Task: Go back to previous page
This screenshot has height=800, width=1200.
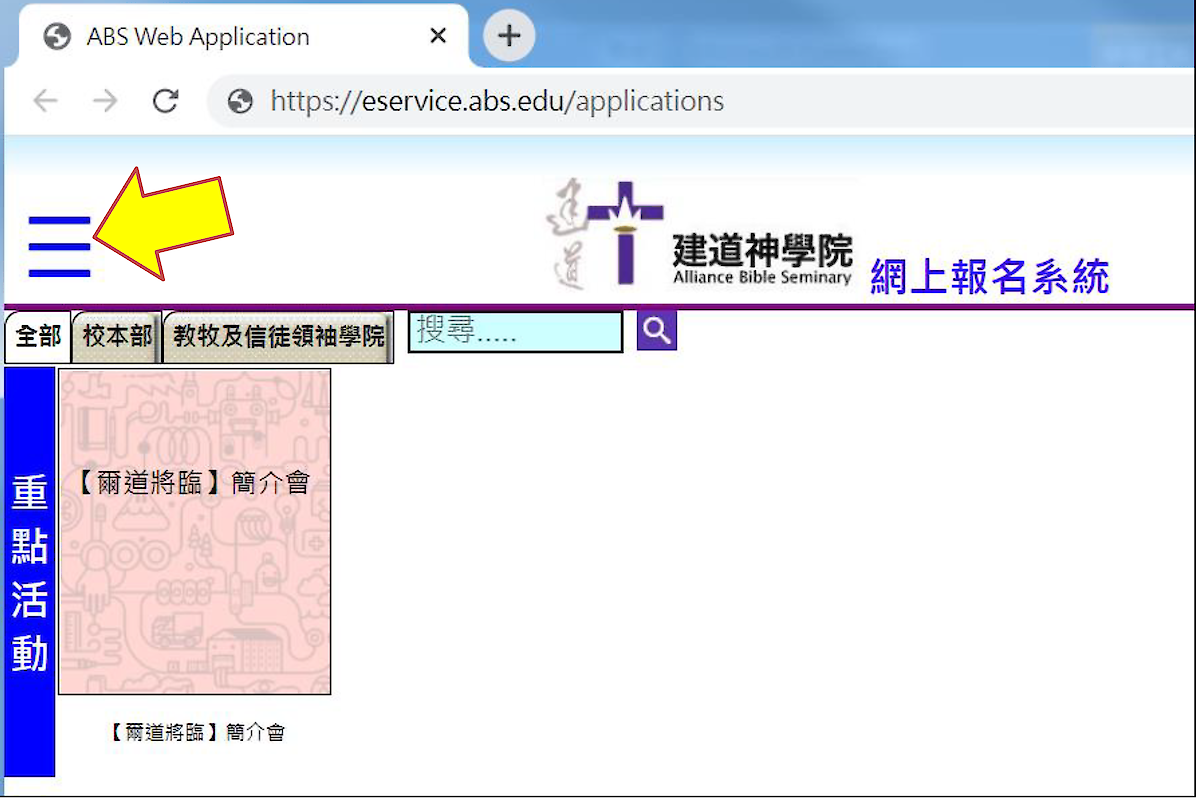Action: pyautogui.click(x=45, y=101)
